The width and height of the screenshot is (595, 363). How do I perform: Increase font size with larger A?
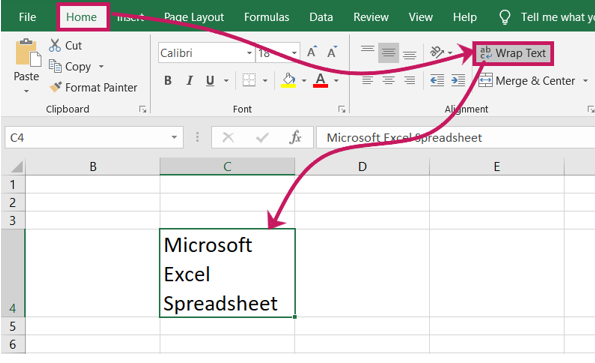click(312, 52)
